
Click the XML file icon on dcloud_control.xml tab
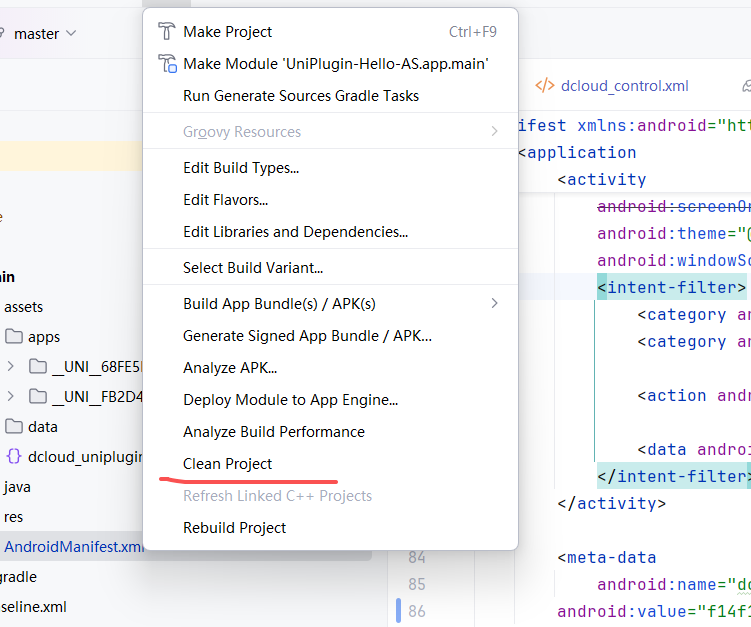coord(544,86)
